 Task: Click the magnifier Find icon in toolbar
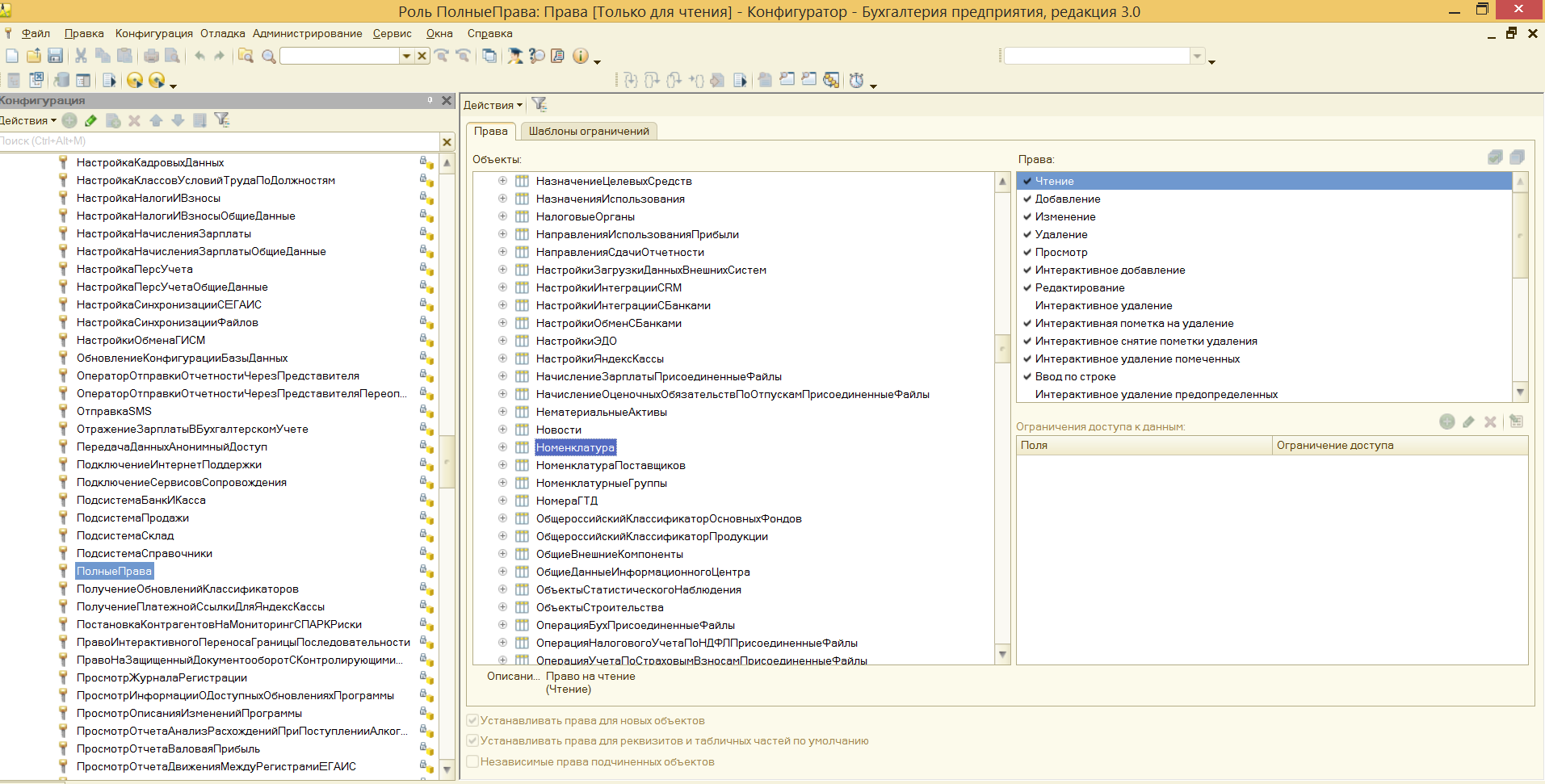coord(269,56)
